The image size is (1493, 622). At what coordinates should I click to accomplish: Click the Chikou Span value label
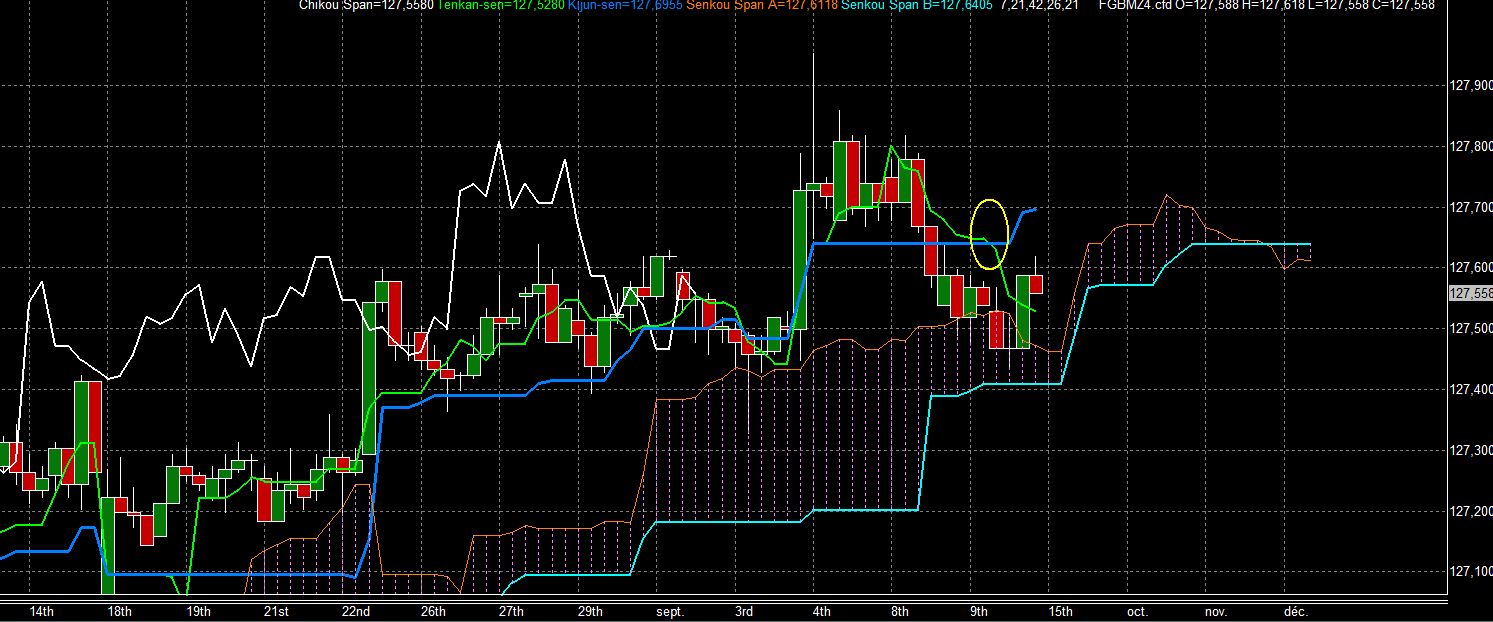[x=367, y=5]
